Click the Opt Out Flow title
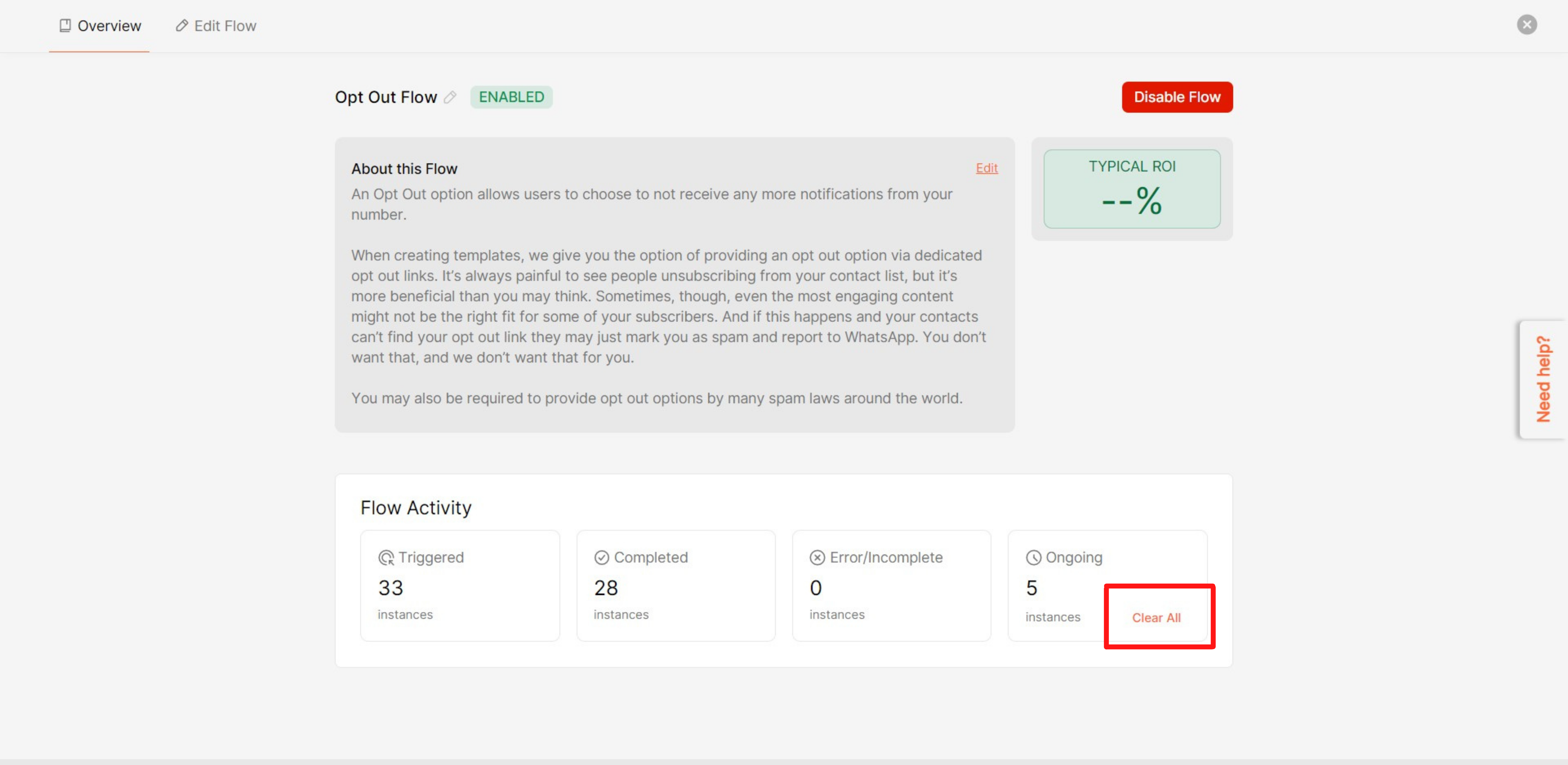Screen dimensions: 1568x765 coord(386,97)
